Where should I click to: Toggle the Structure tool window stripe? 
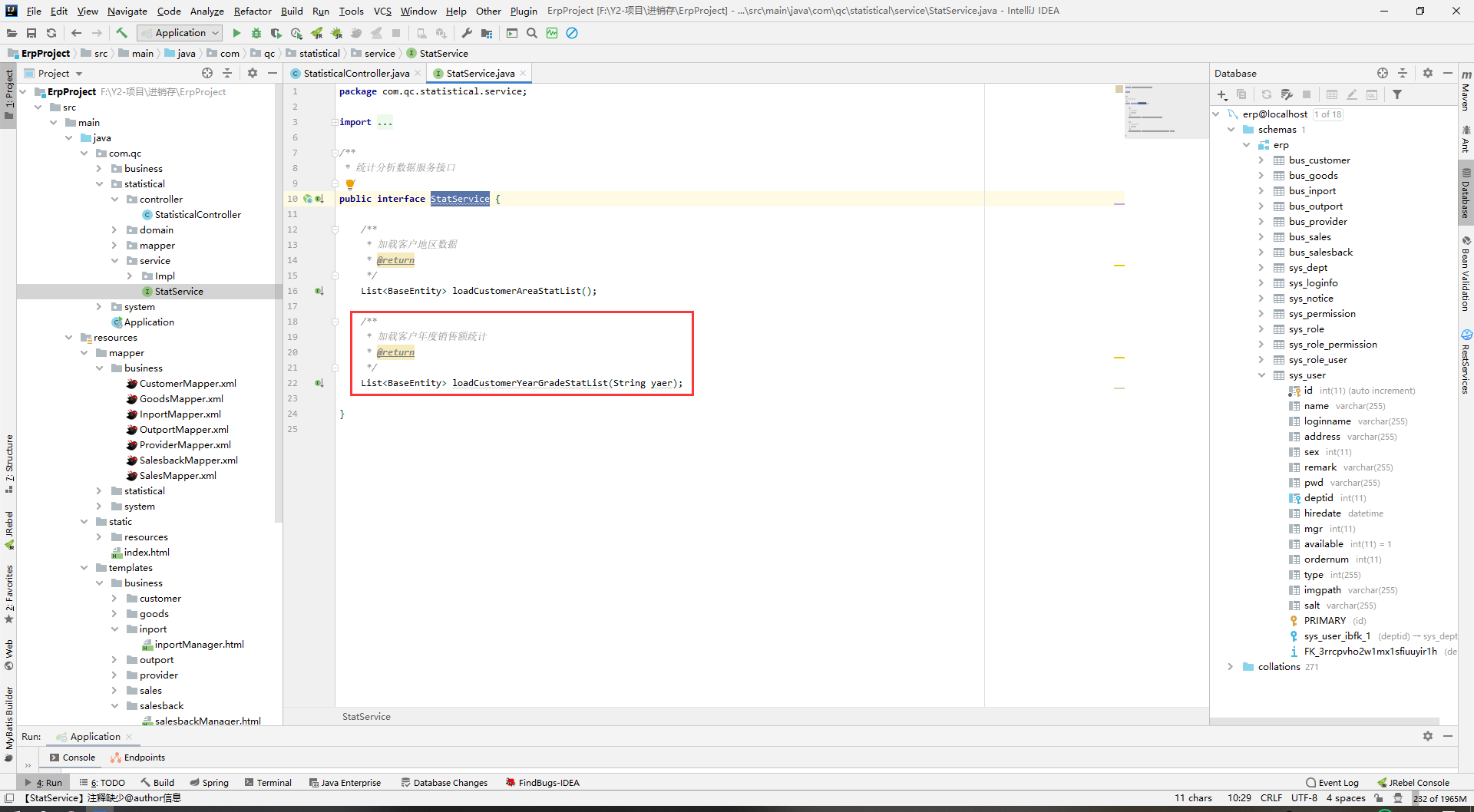pos(8,464)
